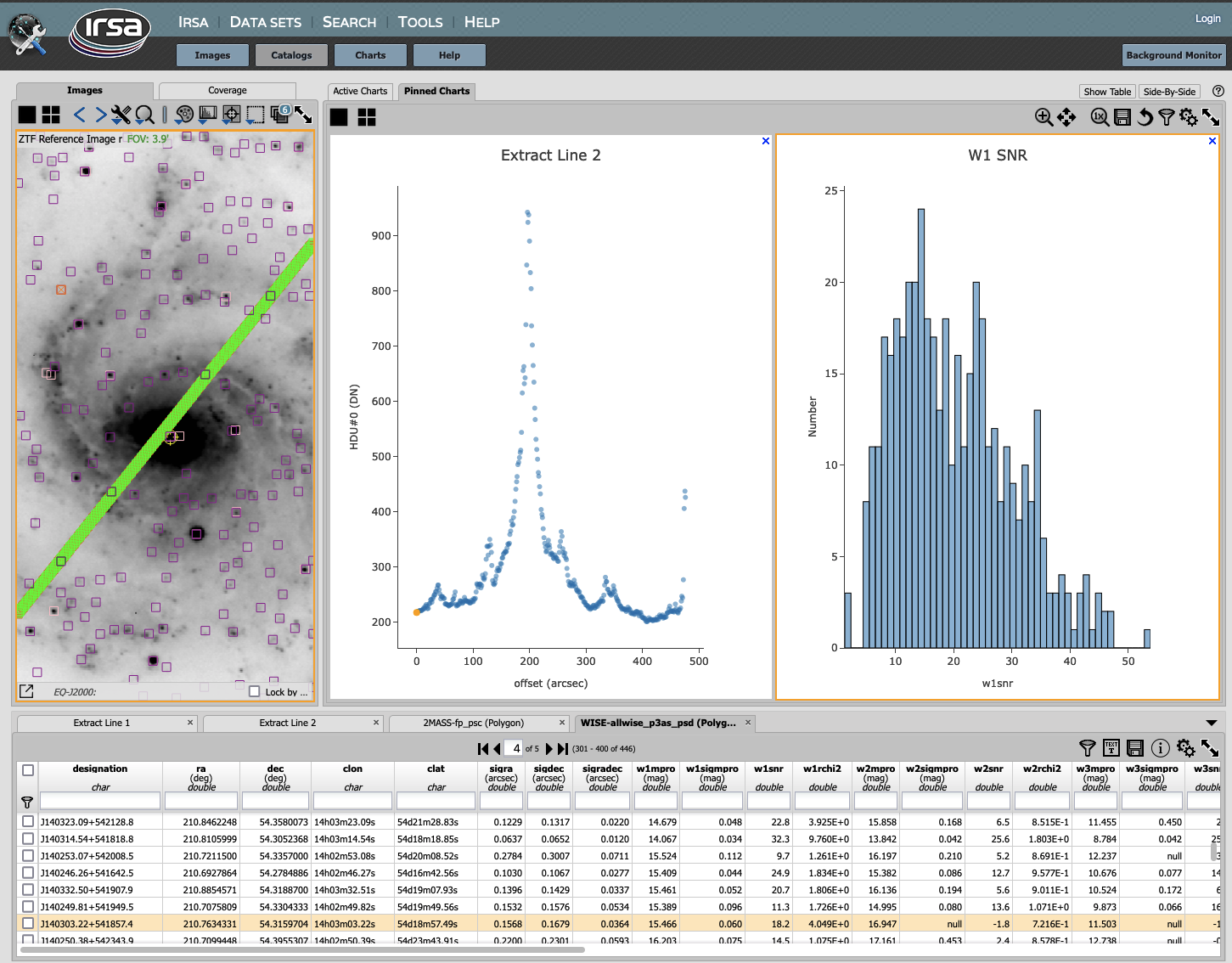Viewport: 1232px width, 963px height.
Task: Open table options gears icon
Action: [x=1186, y=747]
